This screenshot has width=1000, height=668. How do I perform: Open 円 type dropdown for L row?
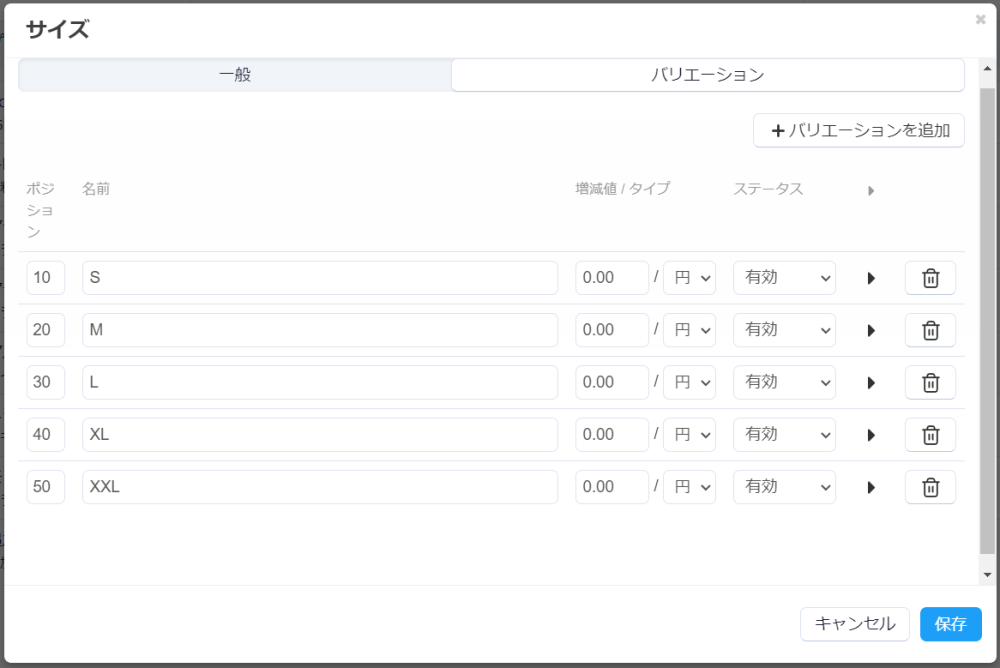(x=689, y=383)
